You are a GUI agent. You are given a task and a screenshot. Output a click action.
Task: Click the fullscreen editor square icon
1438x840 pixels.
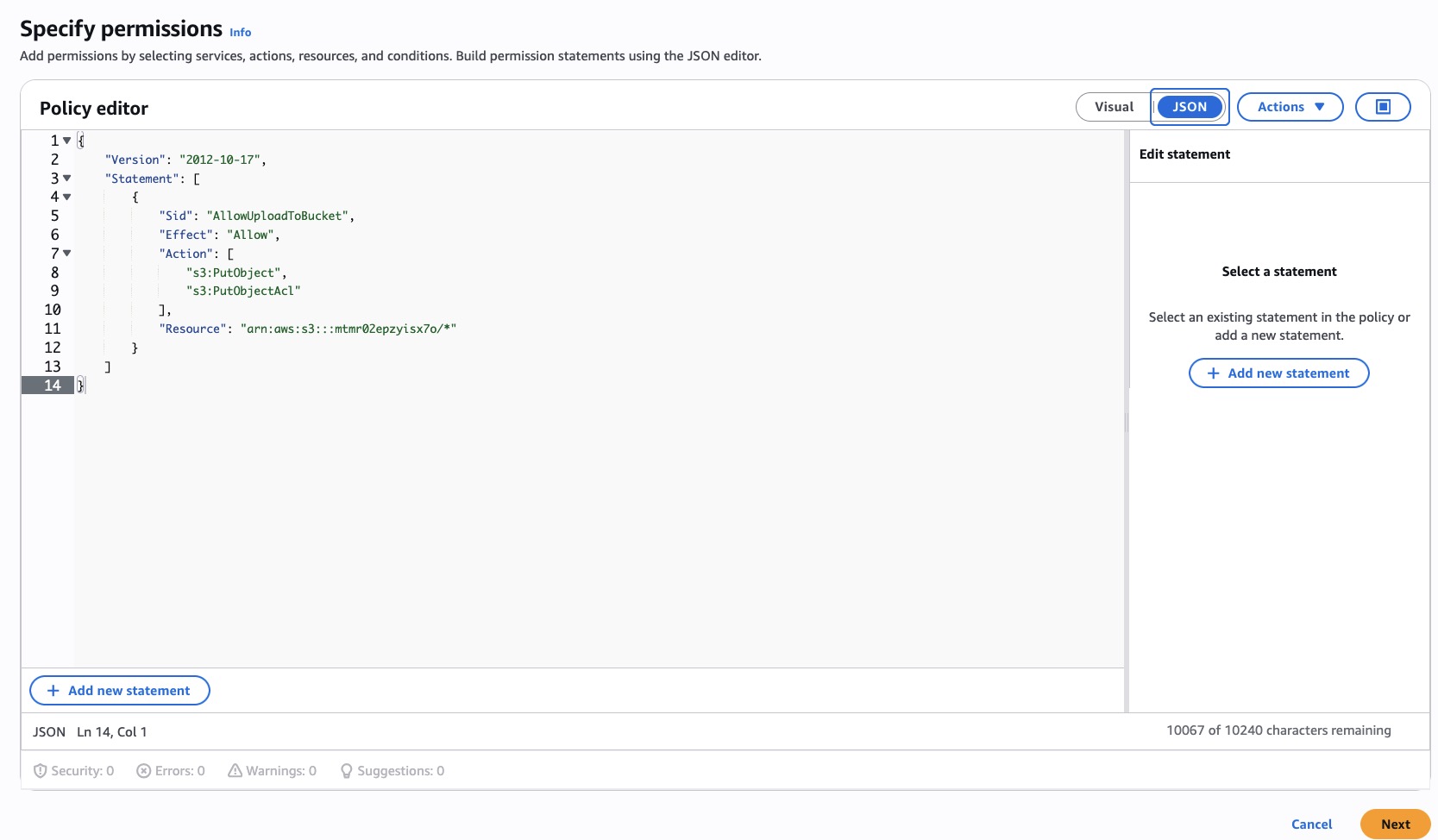1383,107
